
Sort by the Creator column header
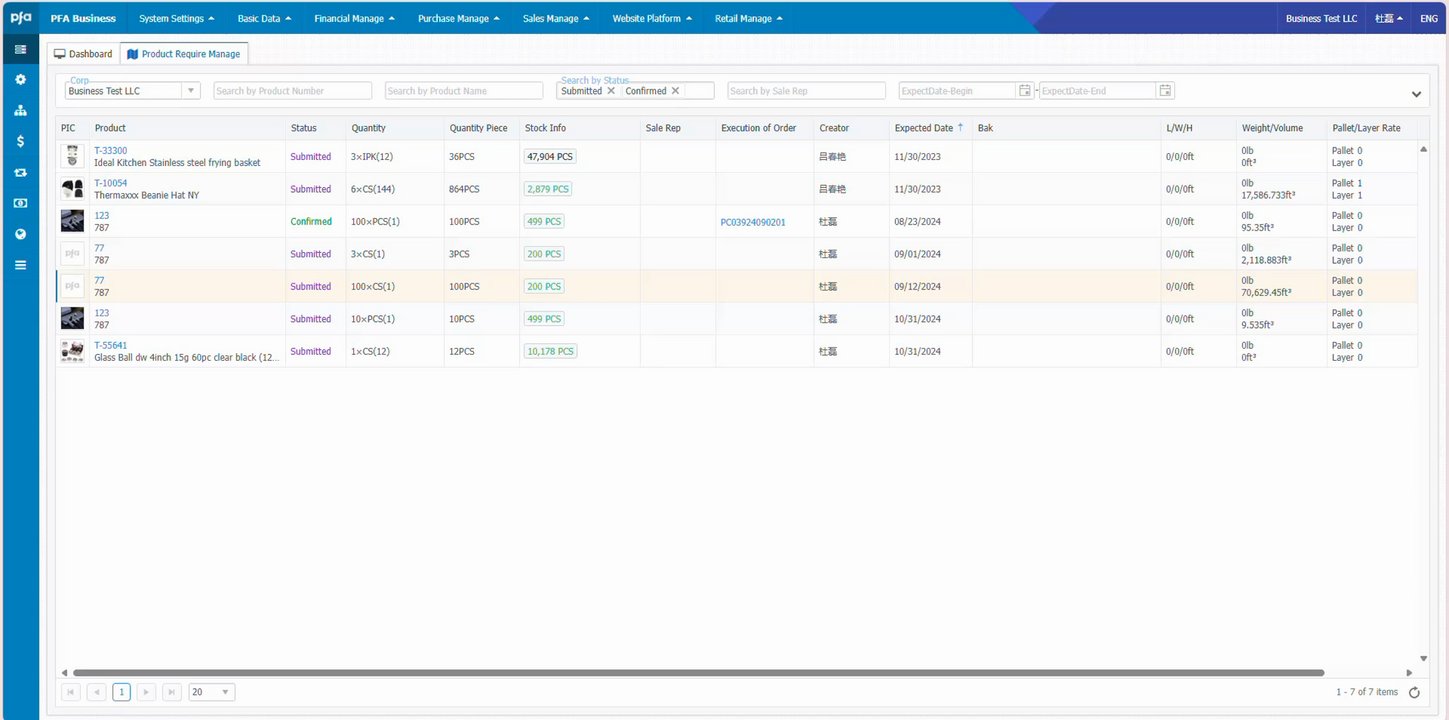[851, 128]
